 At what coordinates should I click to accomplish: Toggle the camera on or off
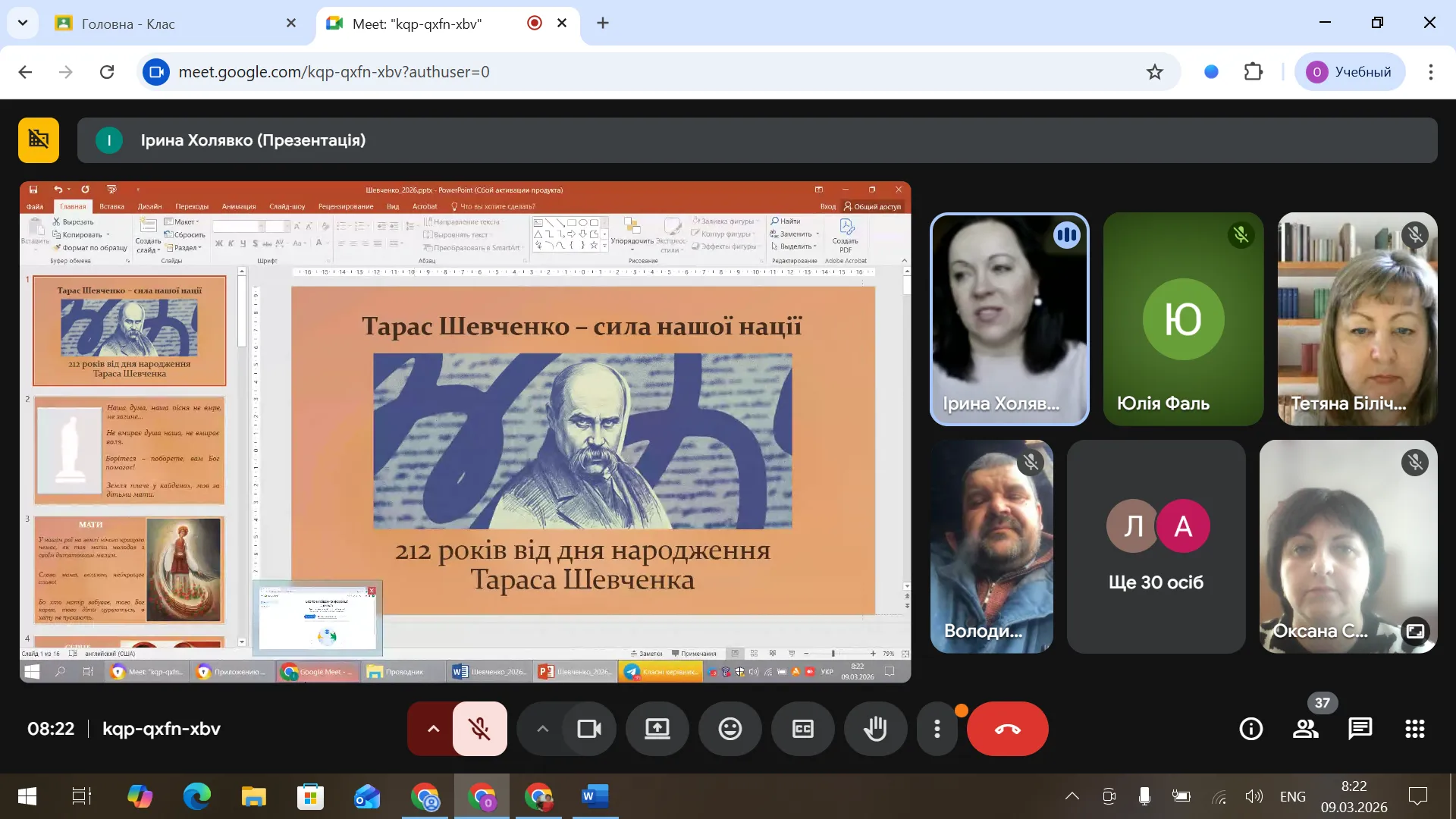tap(589, 729)
